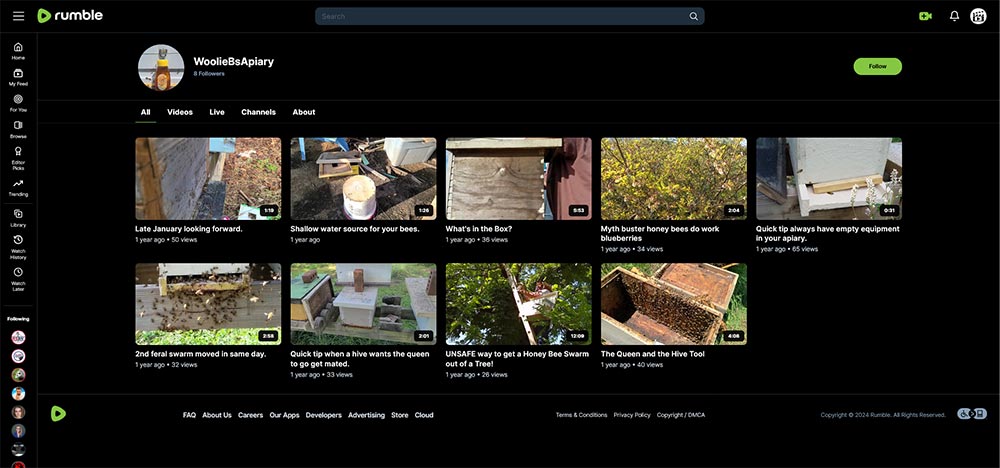Open the hamburger menu icon

coord(18,16)
